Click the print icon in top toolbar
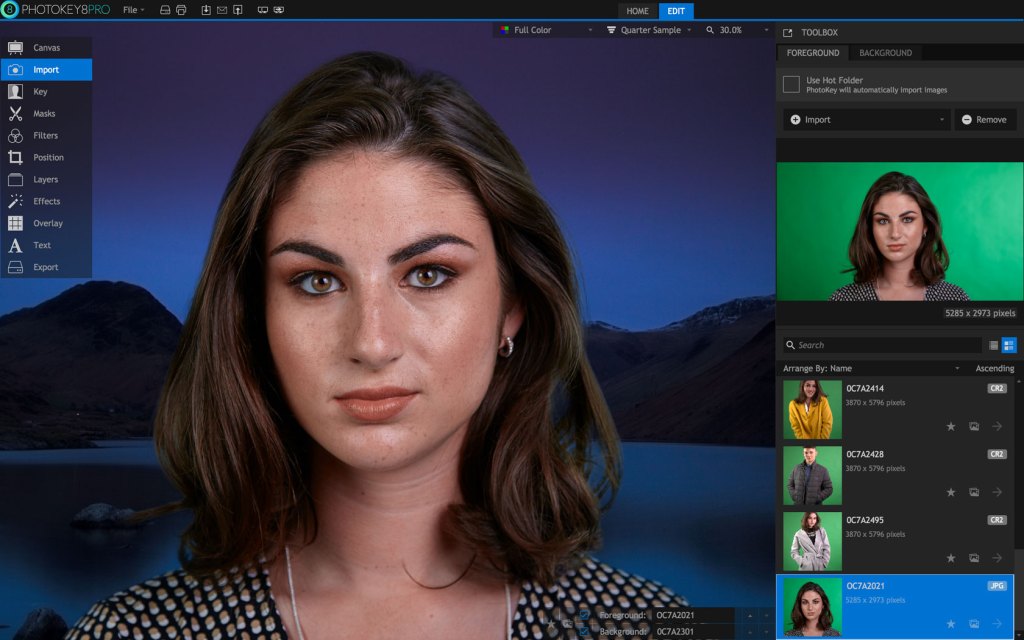1024x640 pixels. 181,10
